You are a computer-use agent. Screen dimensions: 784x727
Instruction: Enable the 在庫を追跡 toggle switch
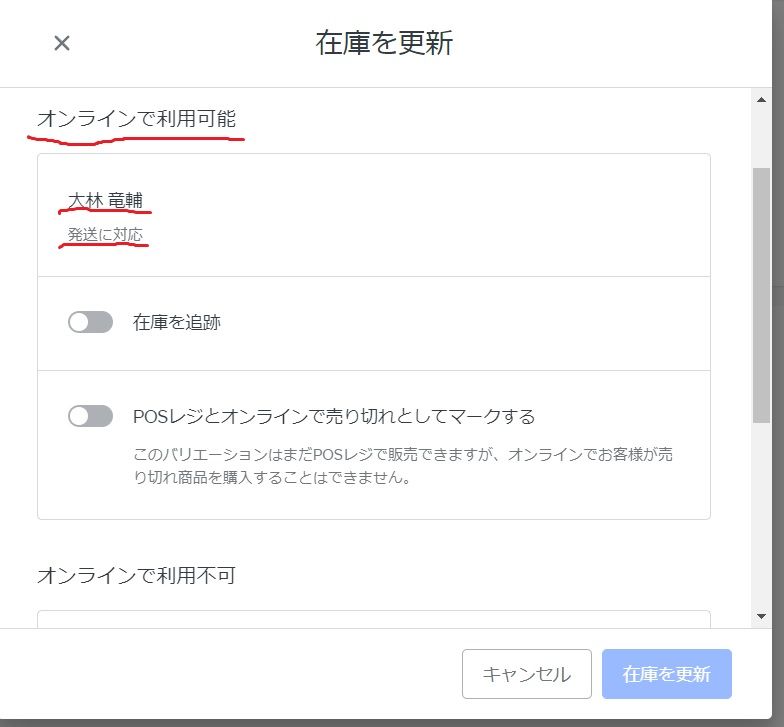pos(90,322)
